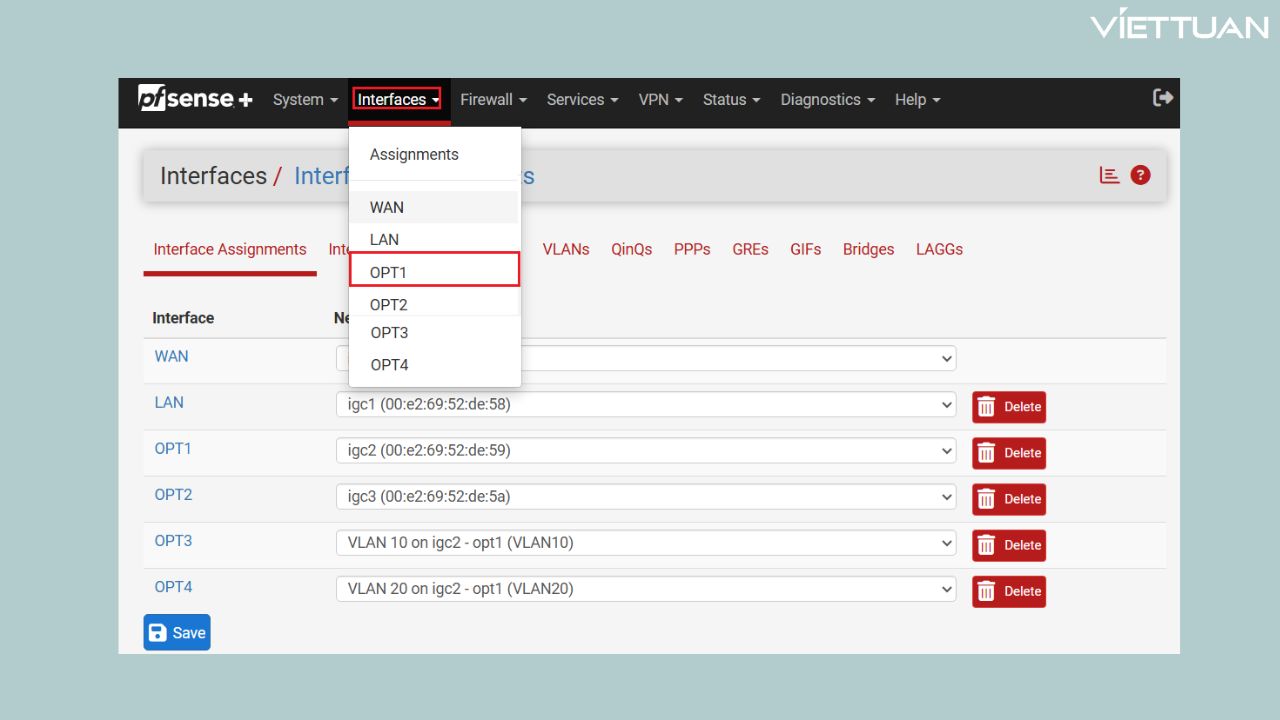Viewport: 1280px width, 720px height.
Task: Open the red help question mark icon
Action: (x=1140, y=175)
